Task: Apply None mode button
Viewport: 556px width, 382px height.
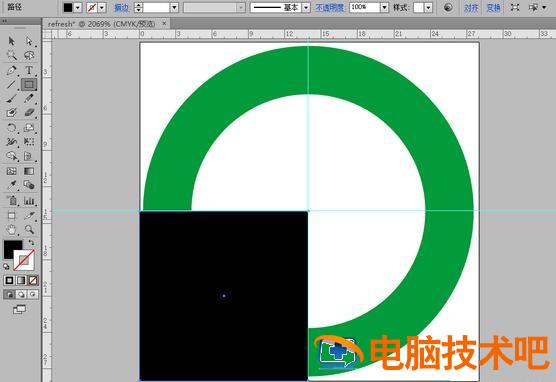Action: 33,280
